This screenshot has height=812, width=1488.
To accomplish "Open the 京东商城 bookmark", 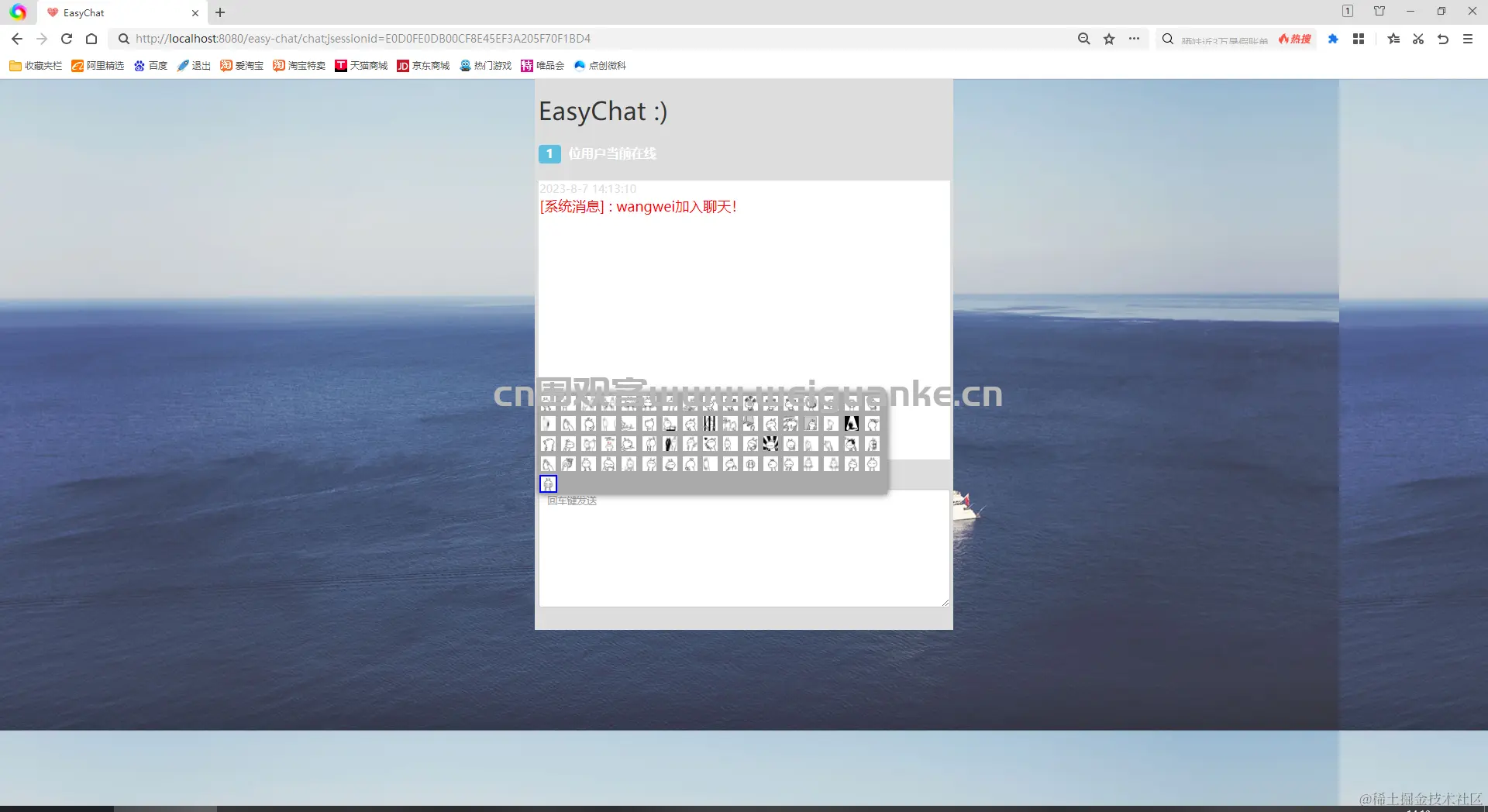I will click(x=423, y=66).
